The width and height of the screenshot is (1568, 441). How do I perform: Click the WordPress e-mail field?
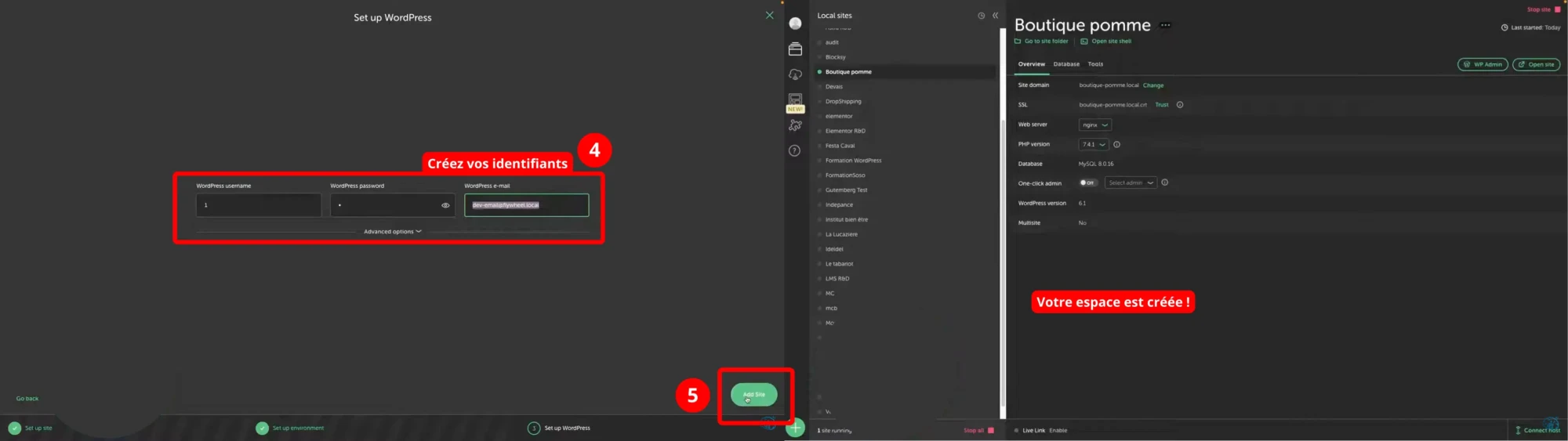click(x=526, y=205)
